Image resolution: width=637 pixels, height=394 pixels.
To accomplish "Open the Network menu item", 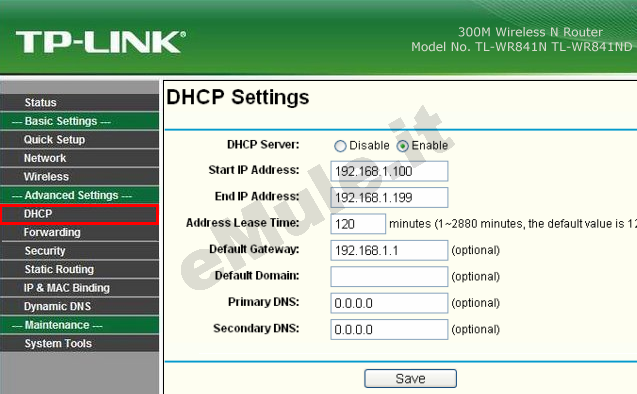I will click(x=80, y=158).
